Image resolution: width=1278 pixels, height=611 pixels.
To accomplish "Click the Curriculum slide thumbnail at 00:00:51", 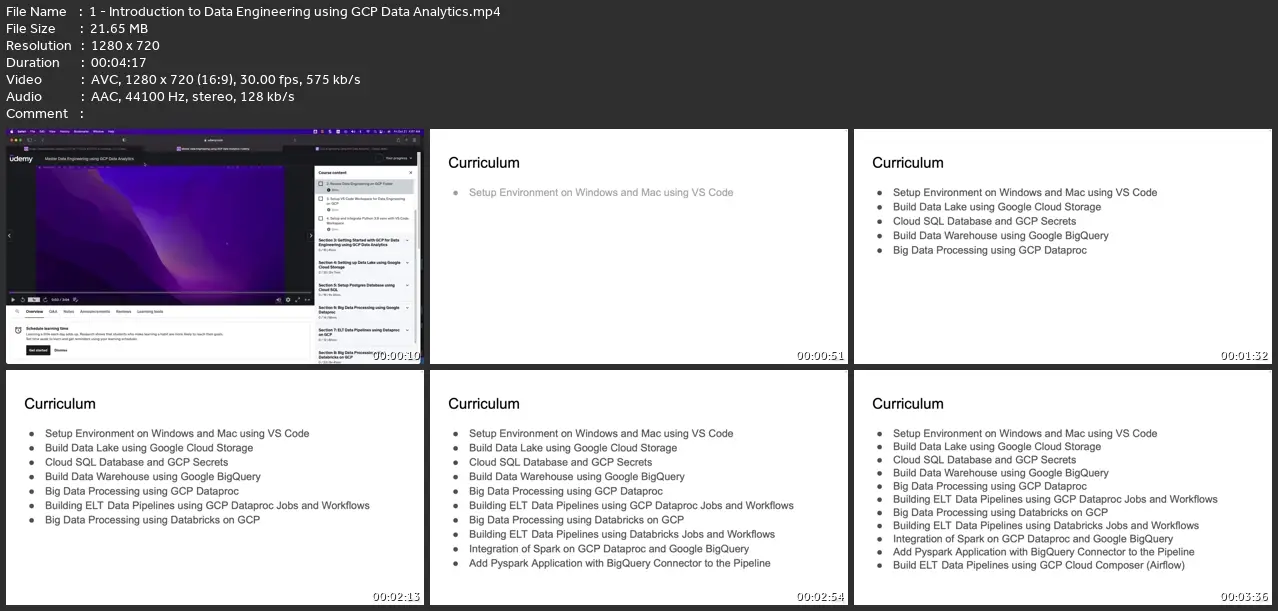I will point(639,246).
